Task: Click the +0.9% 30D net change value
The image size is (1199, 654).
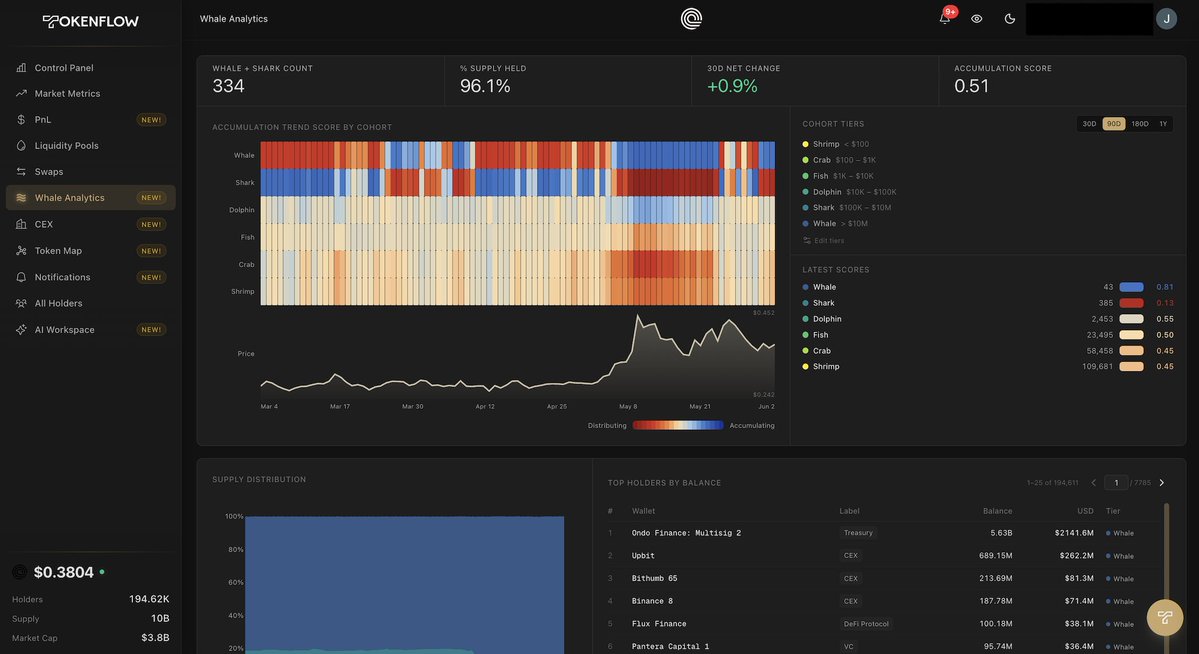Action: coord(732,86)
